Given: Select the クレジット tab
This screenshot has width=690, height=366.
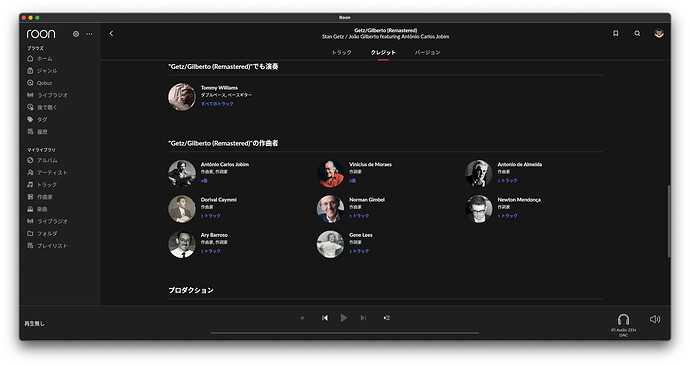Looking at the screenshot, I should (383, 52).
